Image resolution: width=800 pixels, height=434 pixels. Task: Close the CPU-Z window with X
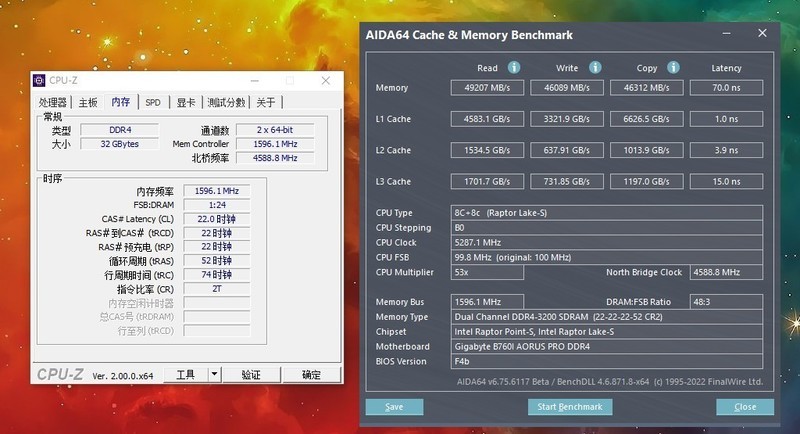click(326, 81)
